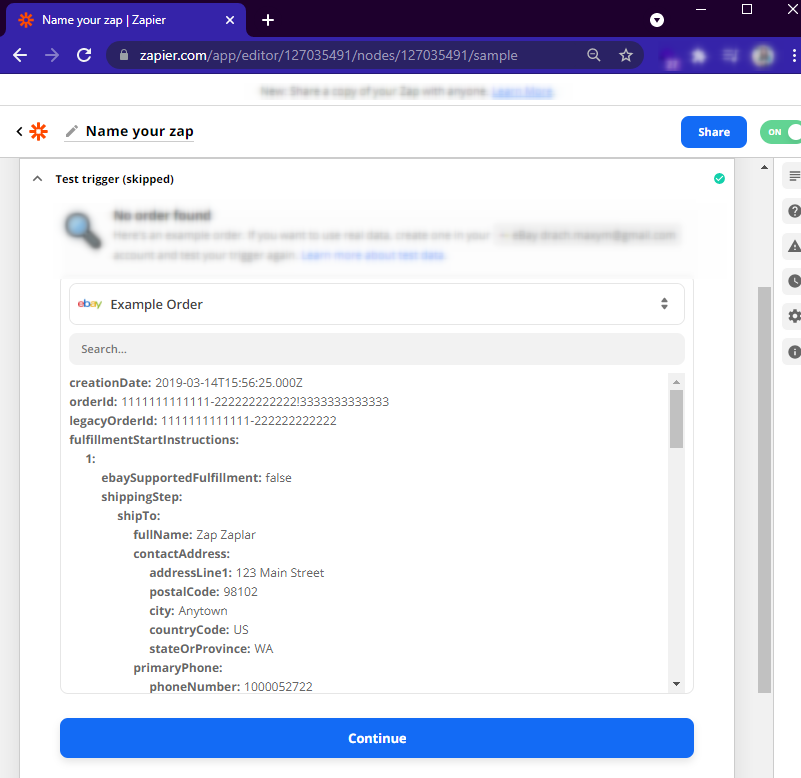Select the "addressLine1: 123 Main Street" row

[237, 573]
